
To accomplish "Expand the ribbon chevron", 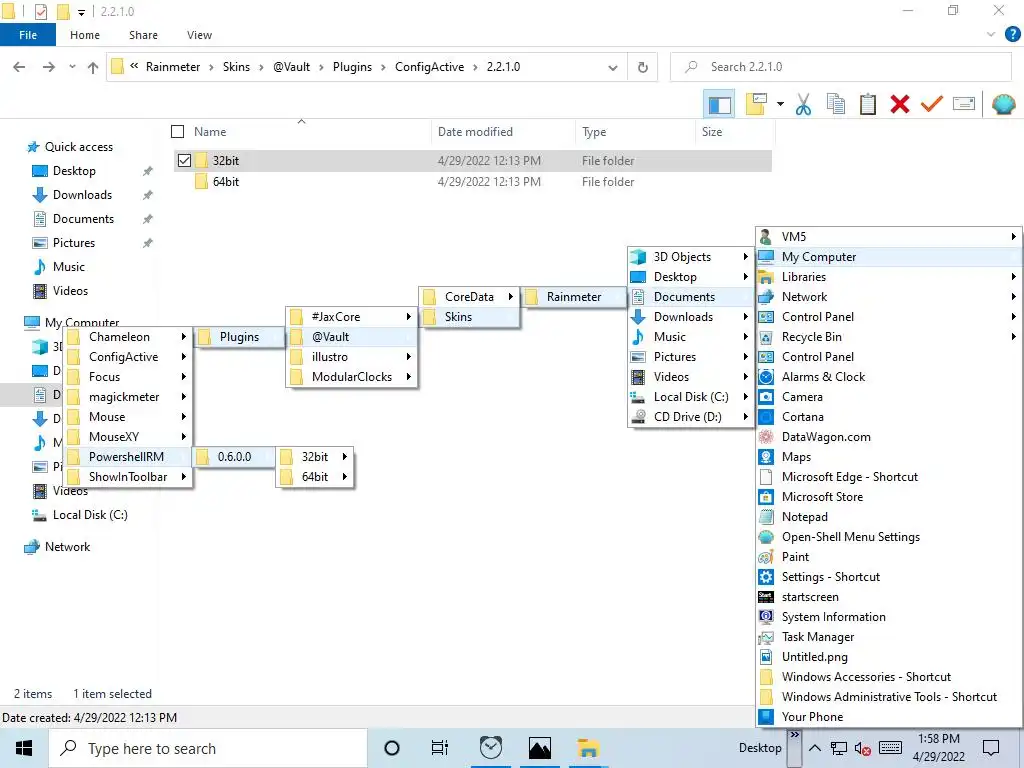I will [x=990, y=35].
